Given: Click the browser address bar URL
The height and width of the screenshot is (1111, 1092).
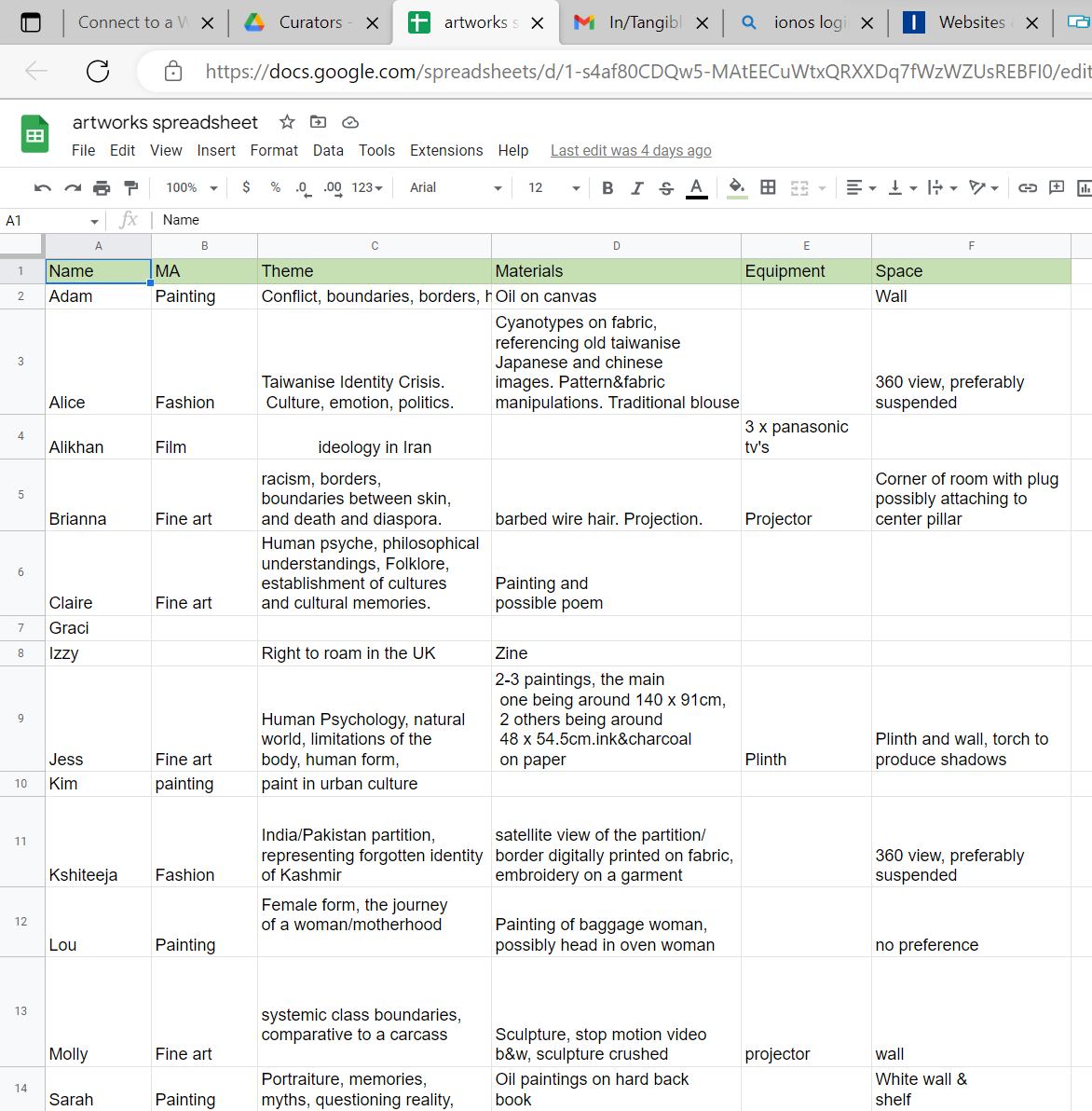Looking at the screenshot, I should coord(648,71).
